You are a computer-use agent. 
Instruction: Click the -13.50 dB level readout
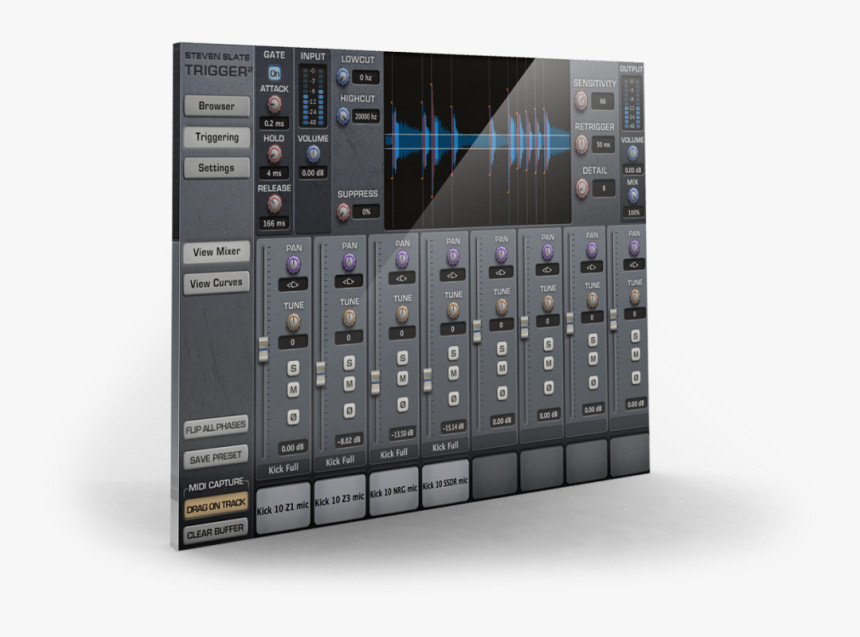tap(401, 434)
